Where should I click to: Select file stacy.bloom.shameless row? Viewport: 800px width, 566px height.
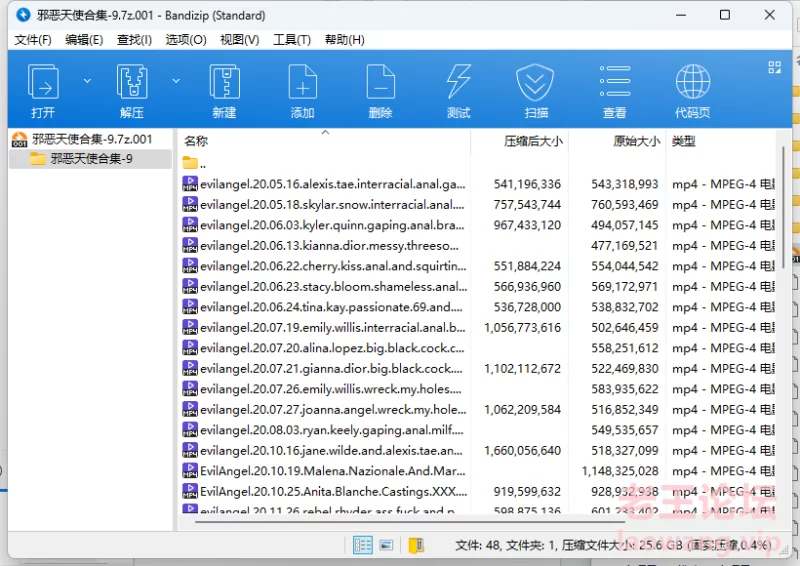(478, 286)
